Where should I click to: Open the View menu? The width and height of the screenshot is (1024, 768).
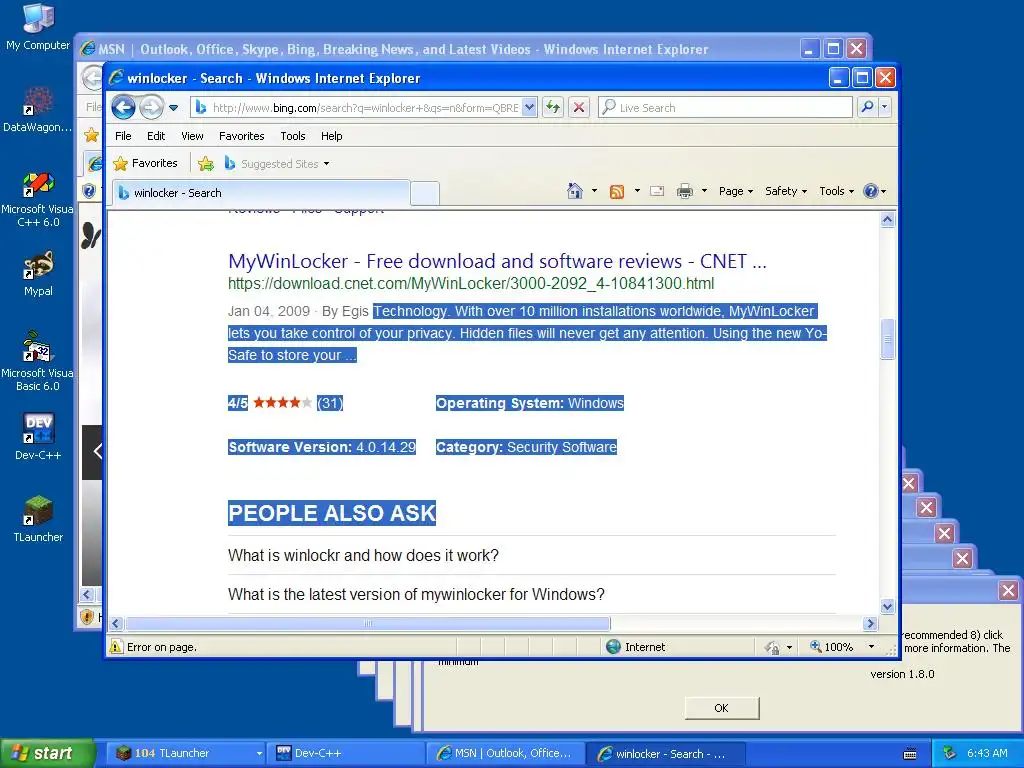[192, 136]
